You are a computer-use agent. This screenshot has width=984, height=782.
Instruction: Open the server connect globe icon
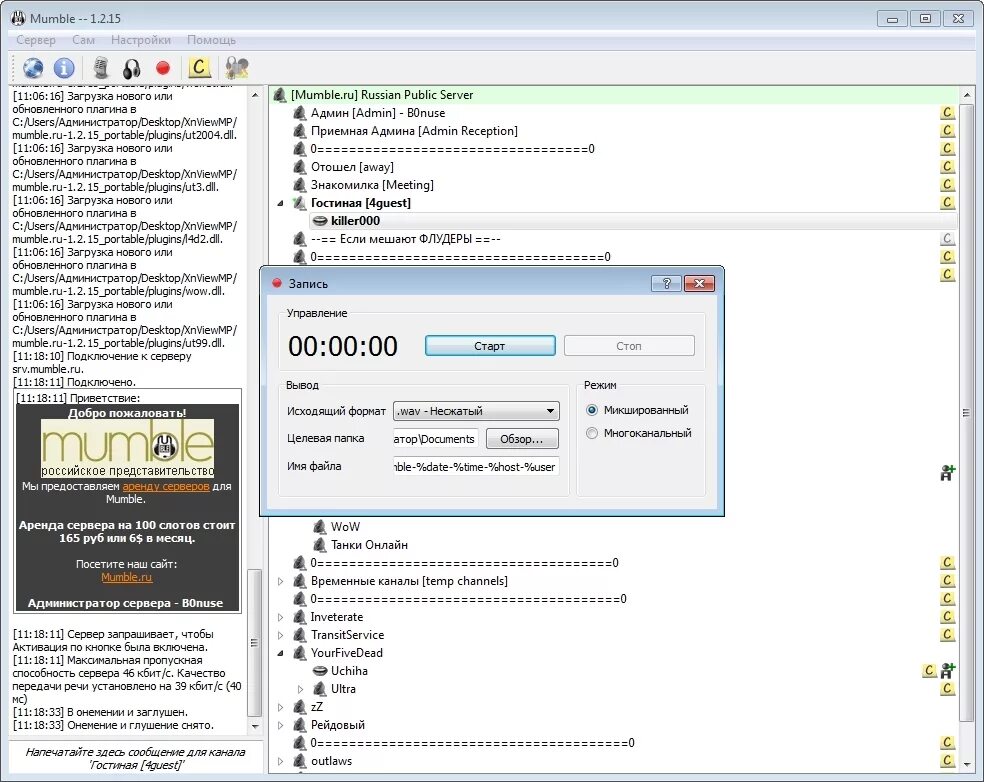pos(33,68)
